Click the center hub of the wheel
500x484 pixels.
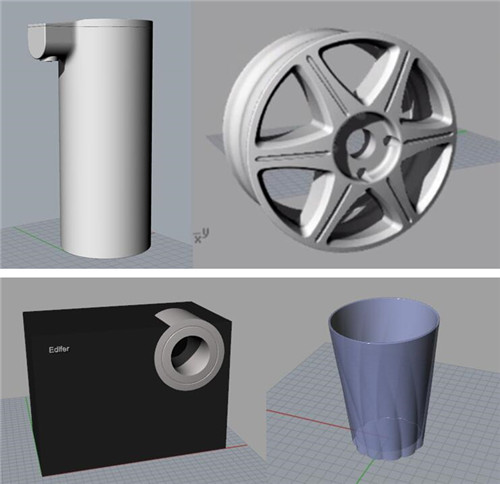click(x=367, y=148)
